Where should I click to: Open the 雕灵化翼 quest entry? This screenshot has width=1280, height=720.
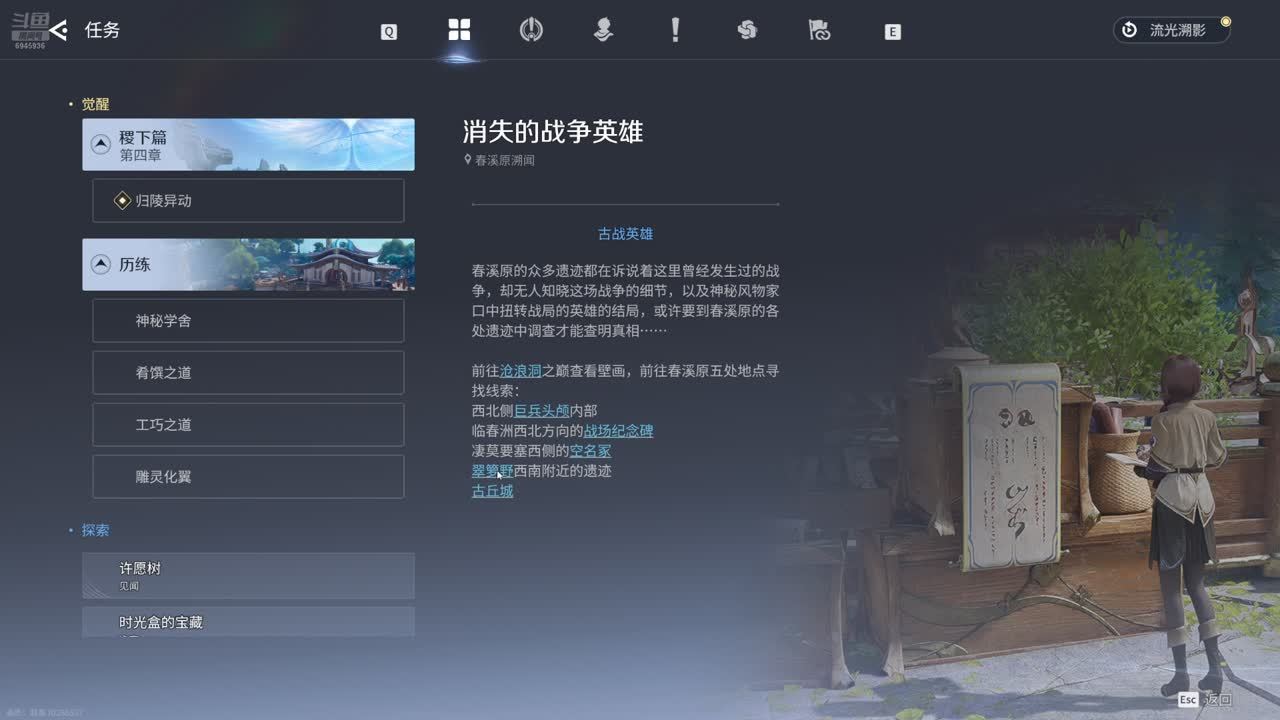click(248, 477)
